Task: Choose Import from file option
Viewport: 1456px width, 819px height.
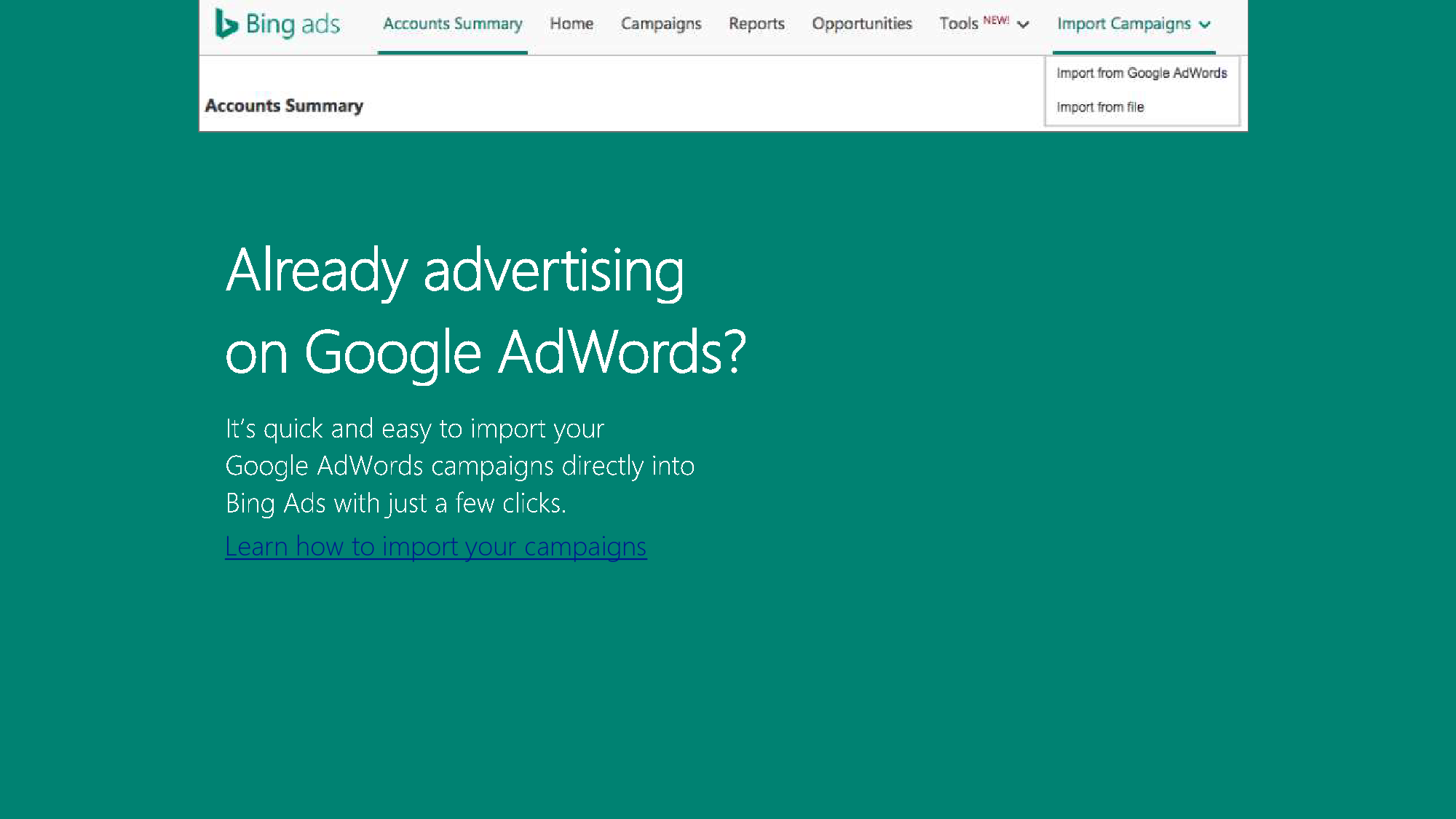Action: [x=1100, y=107]
